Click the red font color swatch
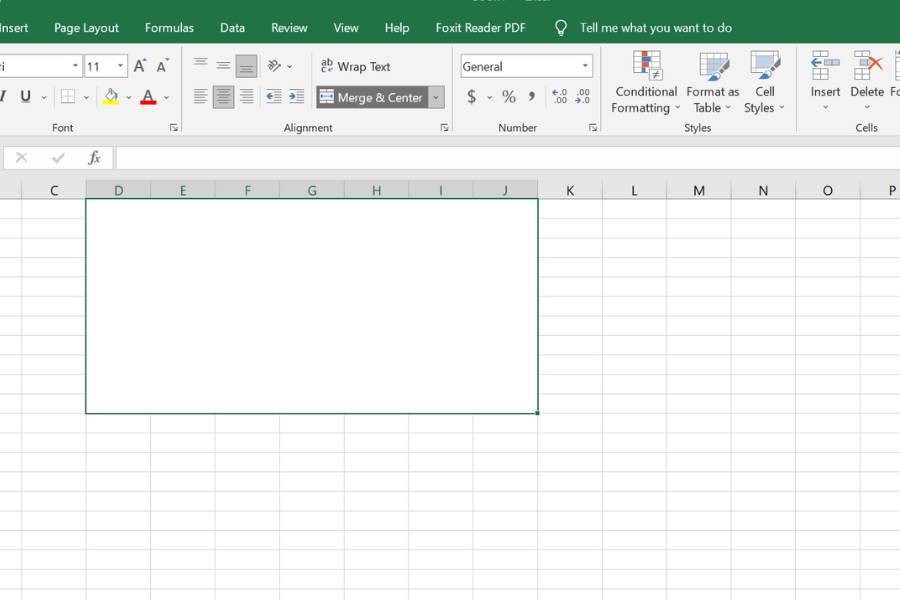This screenshot has height=600, width=900. (148, 97)
